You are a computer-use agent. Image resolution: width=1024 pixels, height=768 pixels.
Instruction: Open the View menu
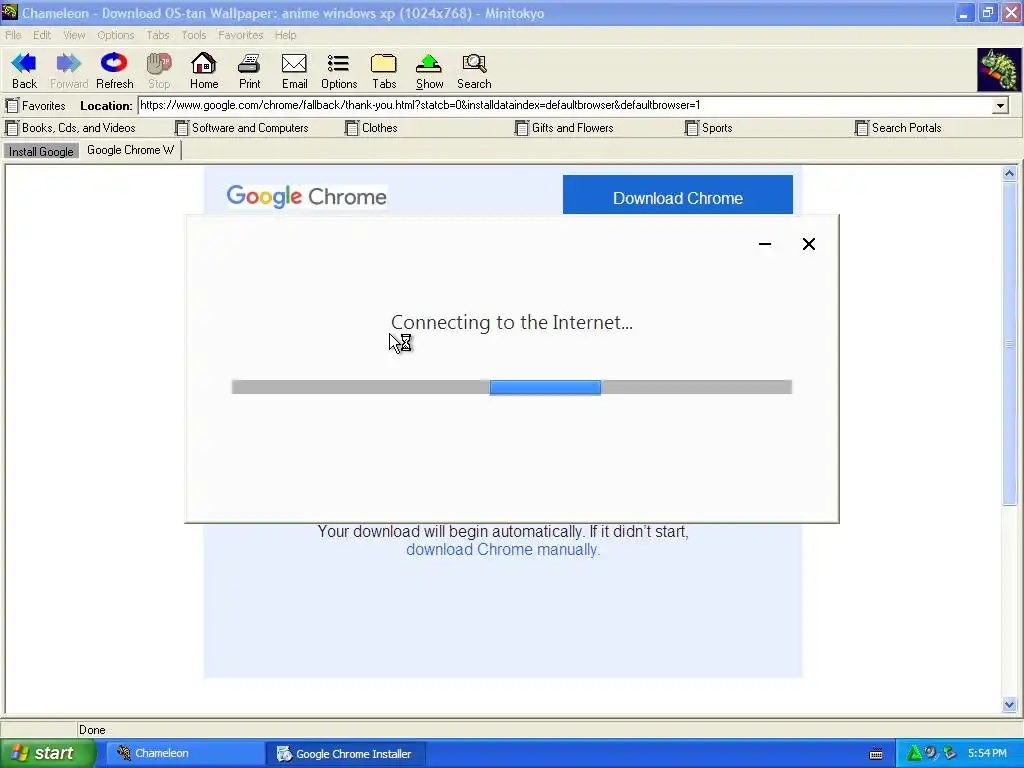pyautogui.click(x=74, y=35)
